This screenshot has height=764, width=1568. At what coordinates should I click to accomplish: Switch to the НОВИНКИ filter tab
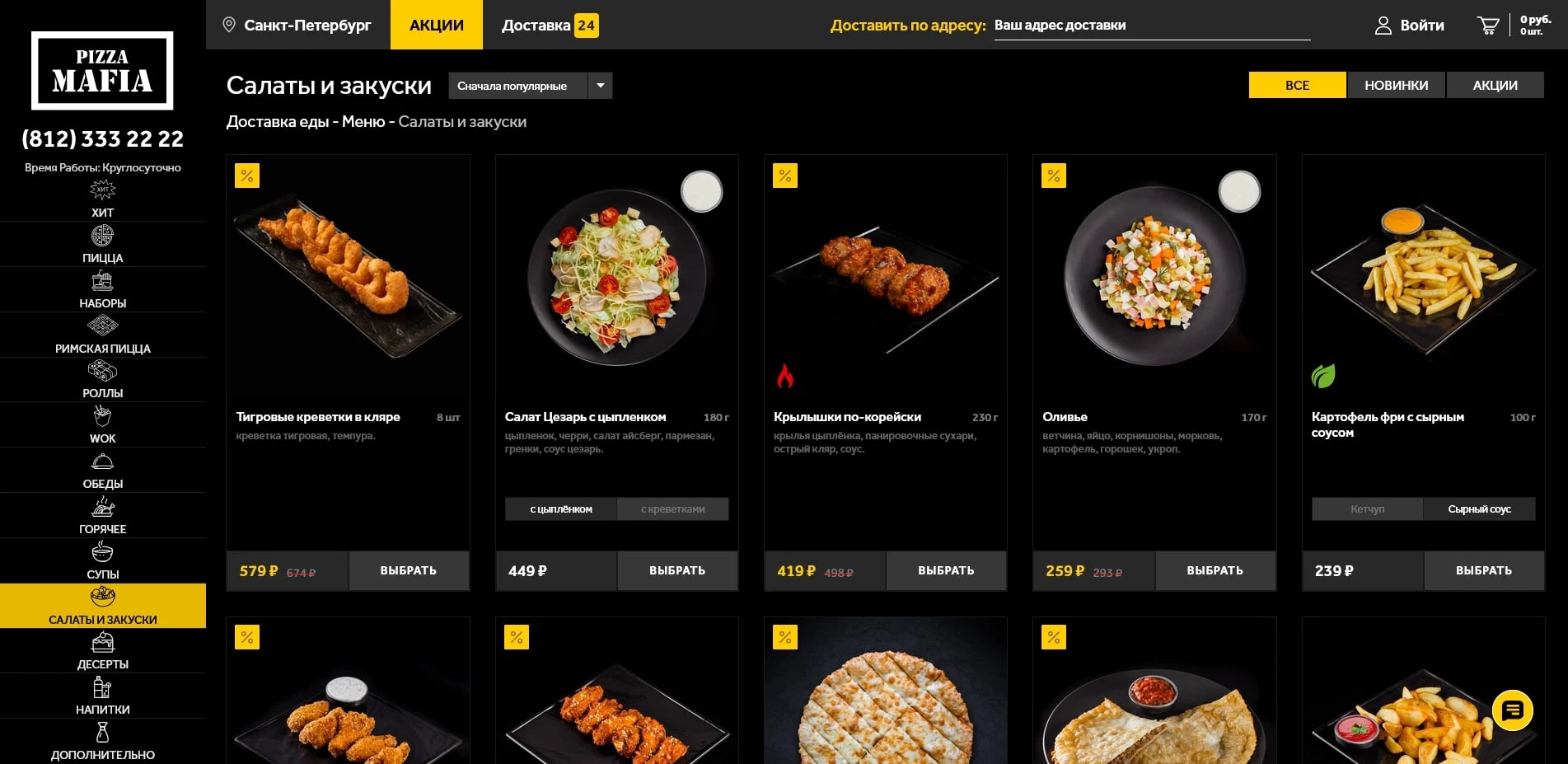pos(1396,85)
